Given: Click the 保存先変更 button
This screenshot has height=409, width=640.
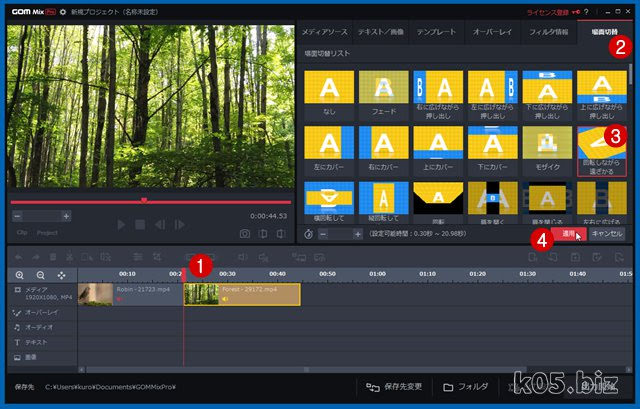Looking at the screenshot, I should pos(394,387).
